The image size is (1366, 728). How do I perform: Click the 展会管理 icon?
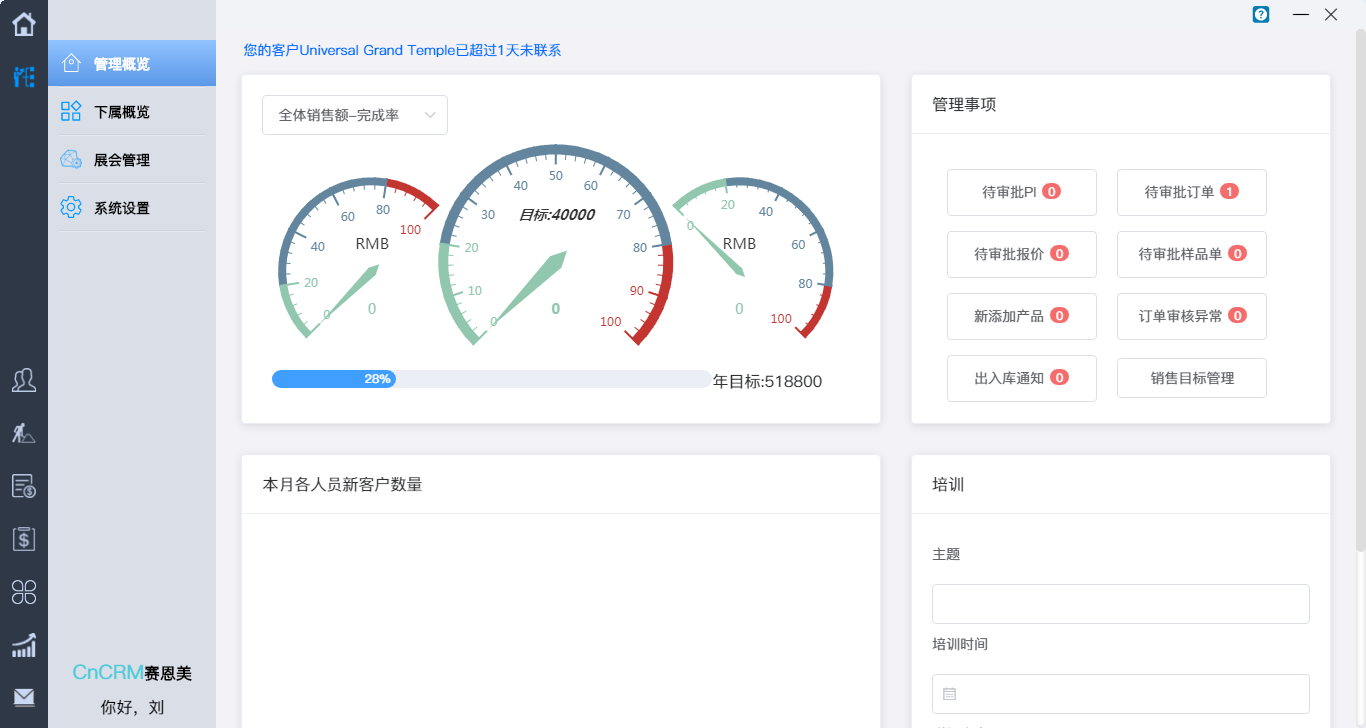71,159
